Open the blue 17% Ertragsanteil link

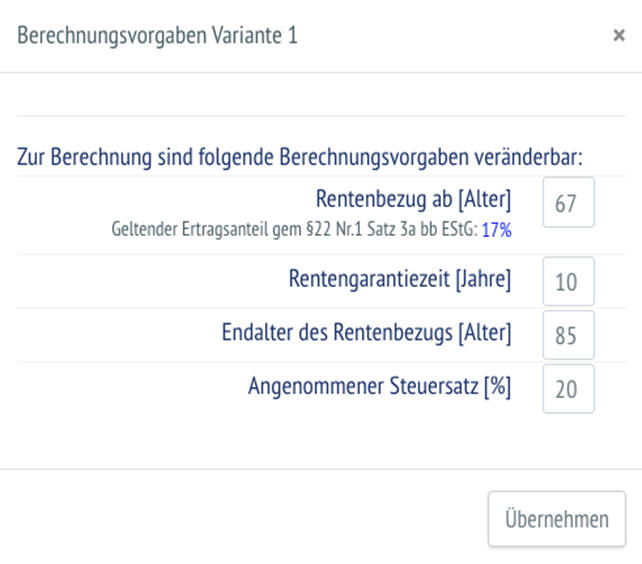click(x=497, y=230)
